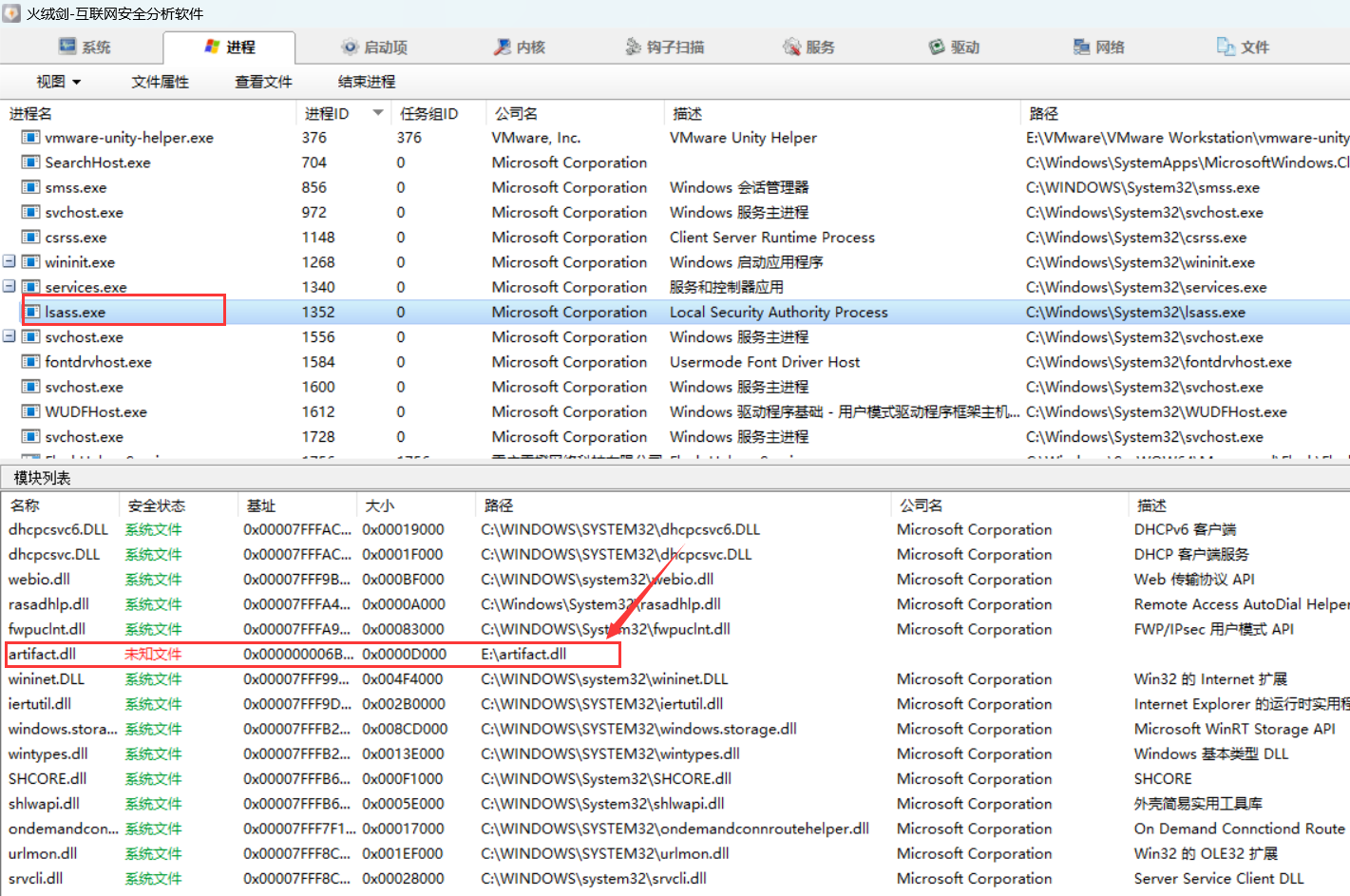Image resolution: width=1350 pixels, height=896 pixels.
Task: Select the artifact.dll module row
Action: tap(313, 654)
